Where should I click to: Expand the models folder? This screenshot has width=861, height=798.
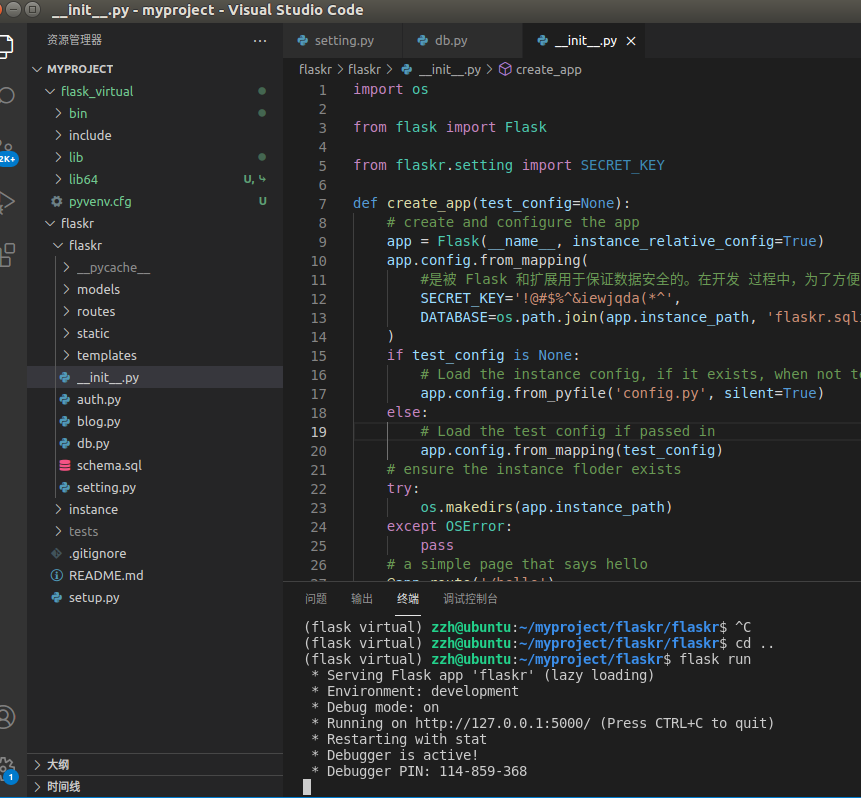66,289
